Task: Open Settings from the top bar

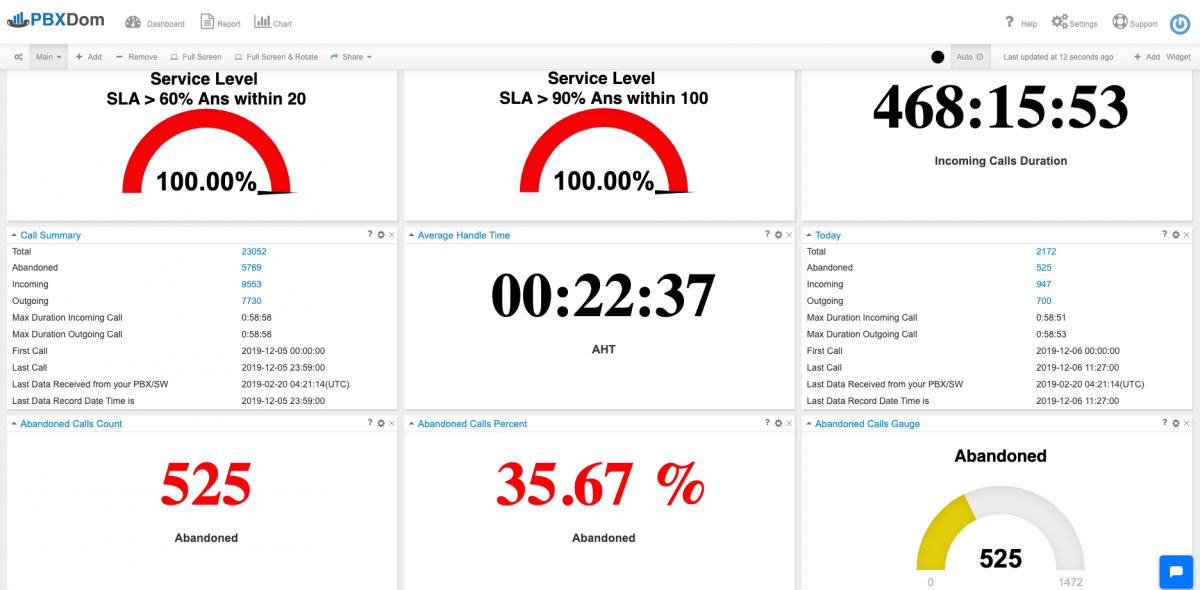Action: 1060,22
